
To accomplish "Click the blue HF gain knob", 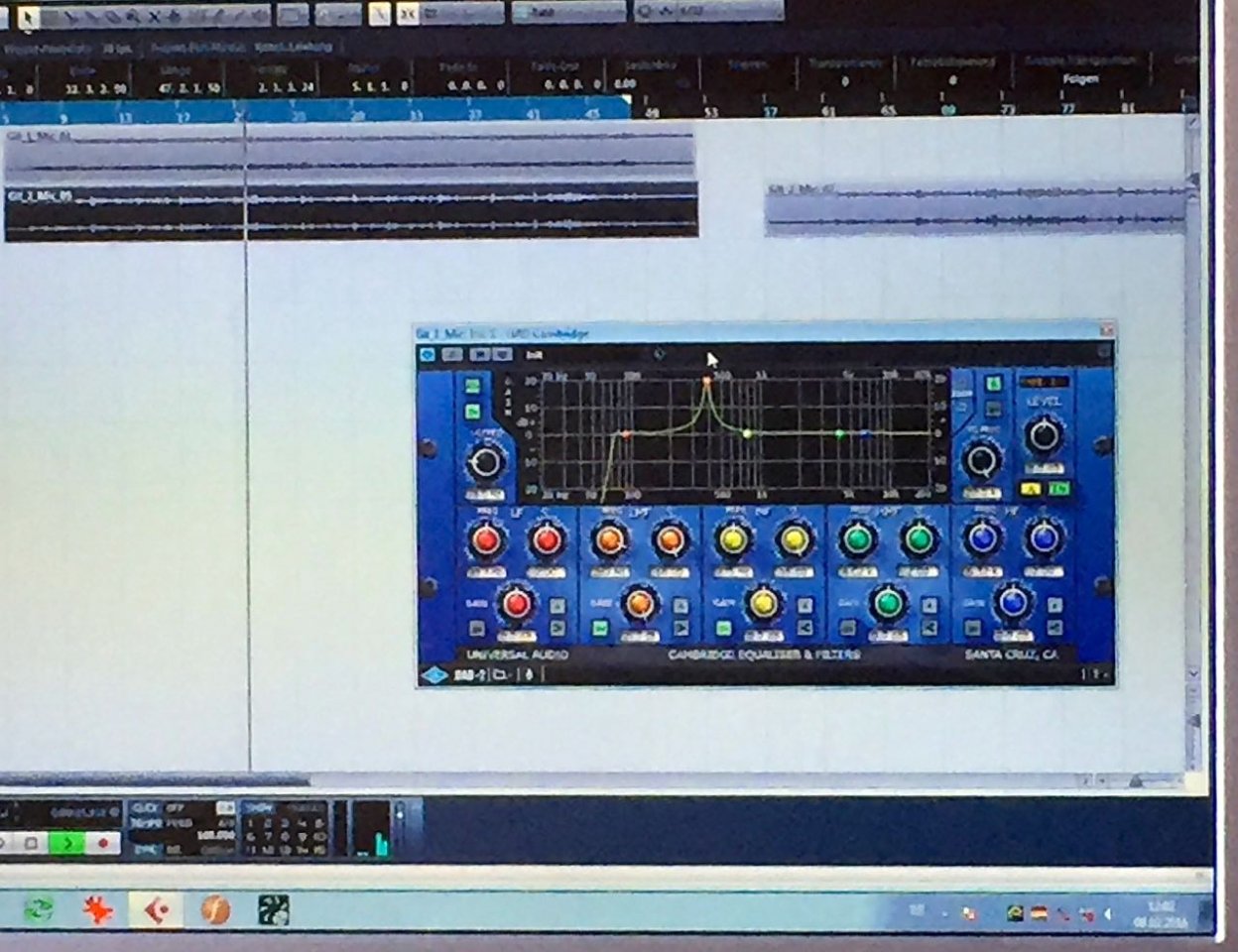I will pos(1013,603).
